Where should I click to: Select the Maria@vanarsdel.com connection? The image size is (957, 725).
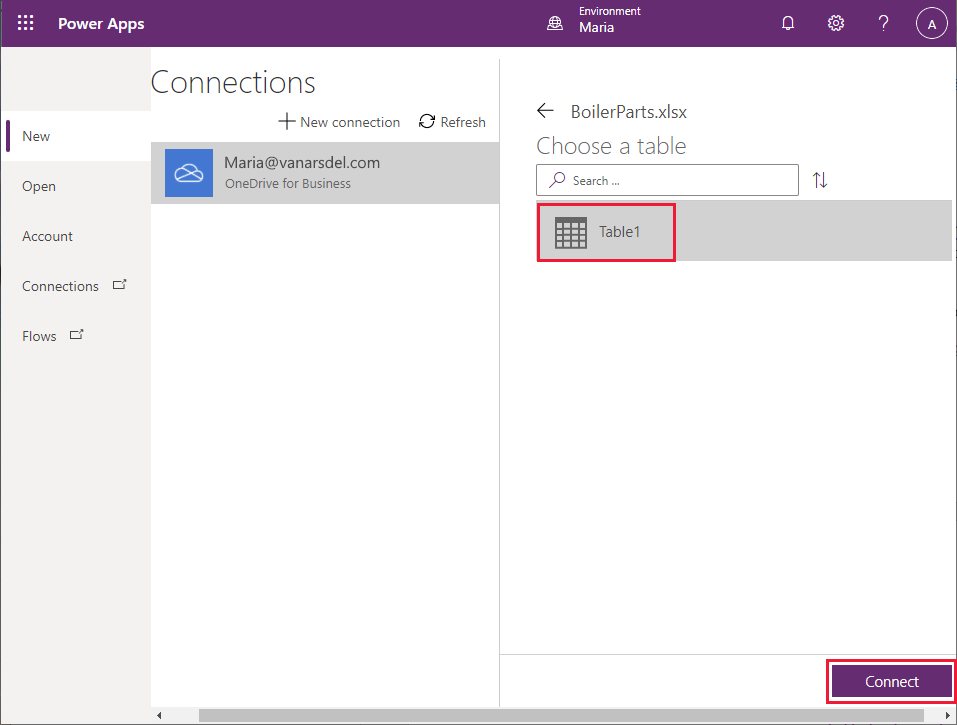(x=300, y=172)
